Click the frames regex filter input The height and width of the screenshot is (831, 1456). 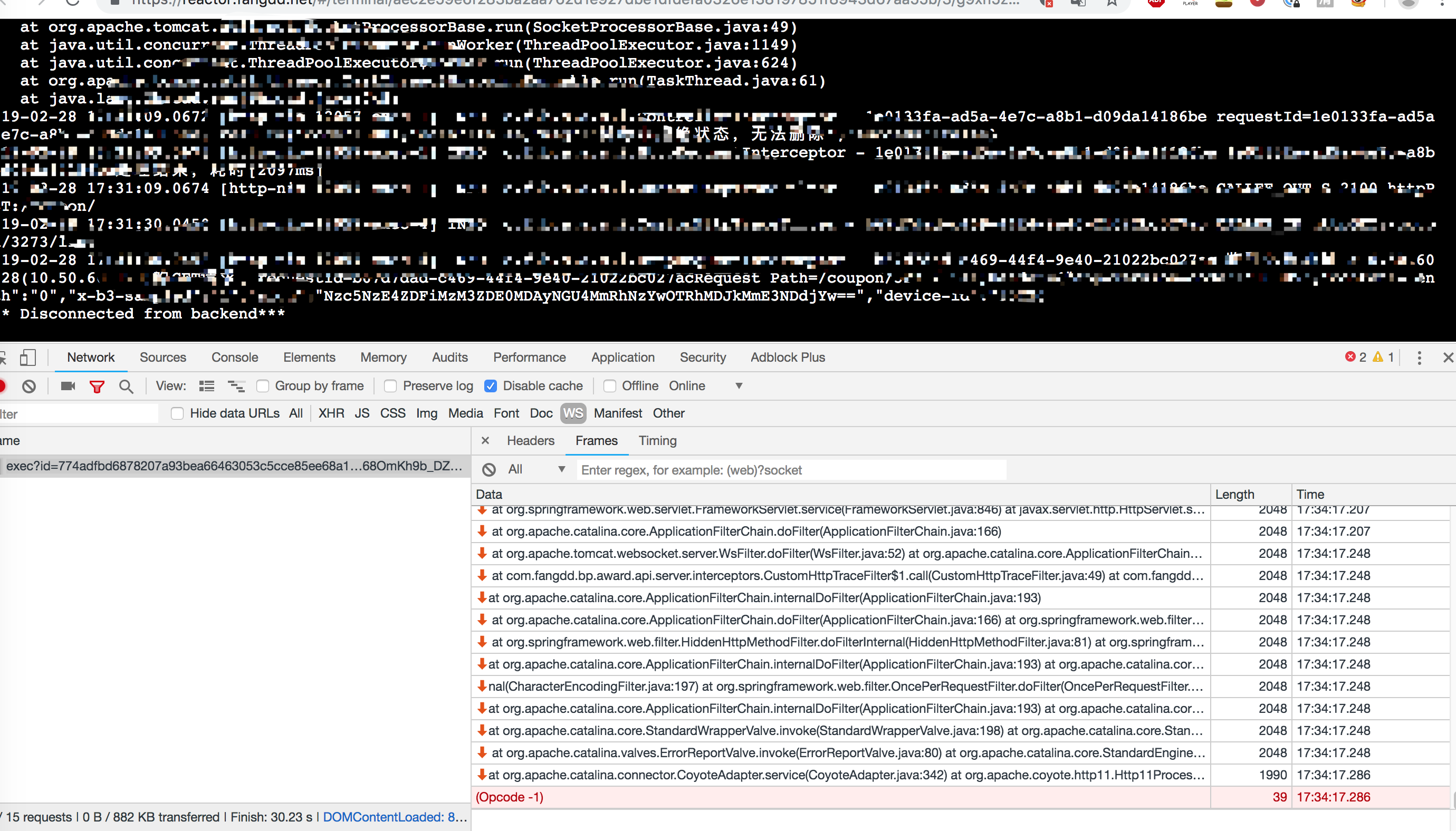[791, 470]
